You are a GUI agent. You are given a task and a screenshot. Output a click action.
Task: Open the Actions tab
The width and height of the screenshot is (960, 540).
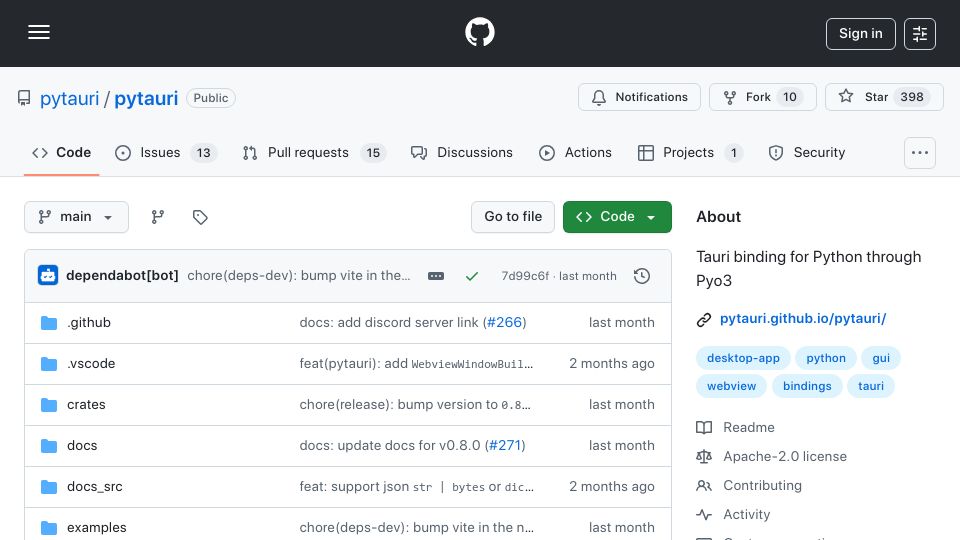(x=575, y=152)
